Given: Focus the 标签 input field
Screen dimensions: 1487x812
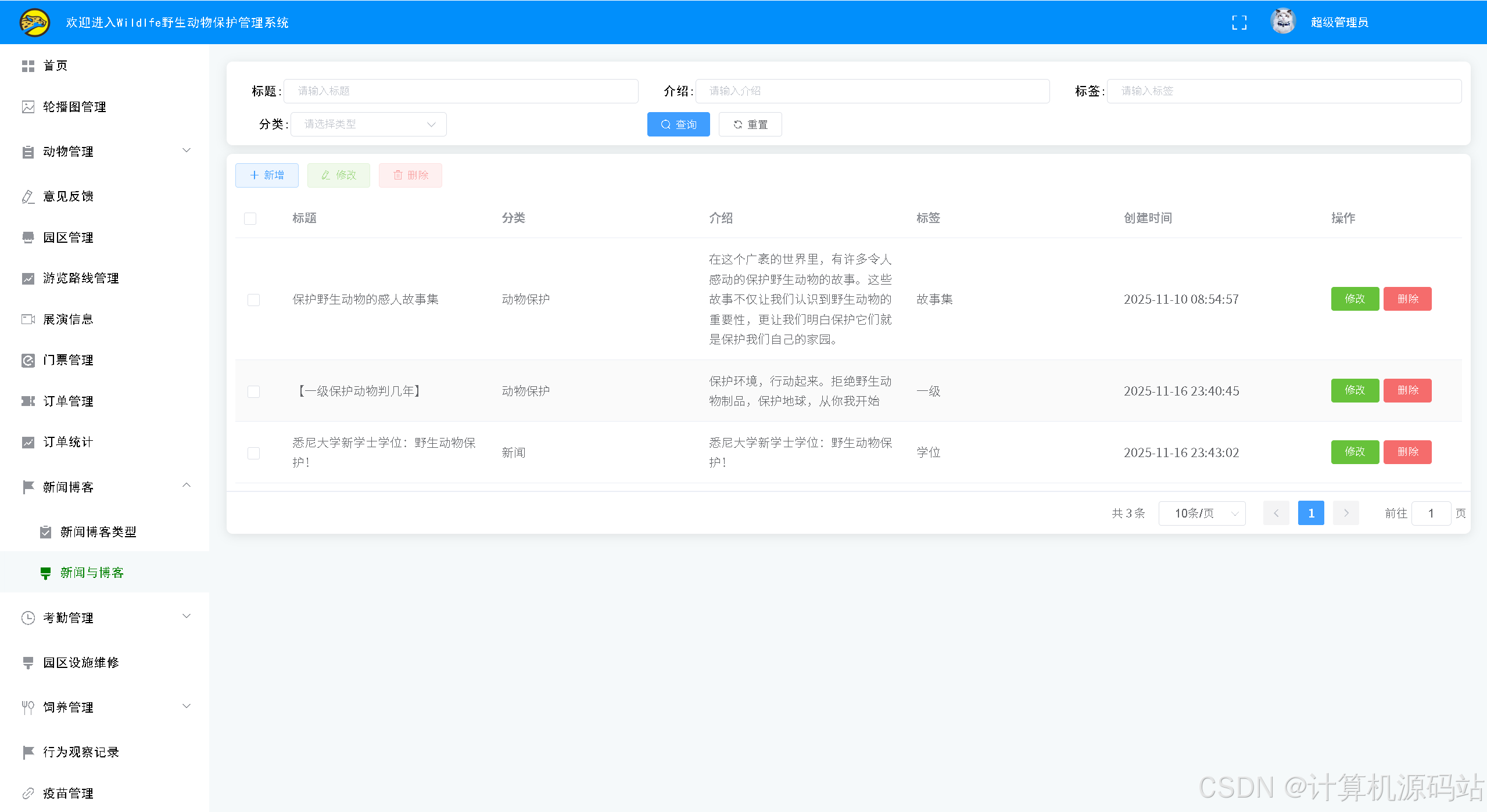Looking at the screenshot, I should 1284,91.
